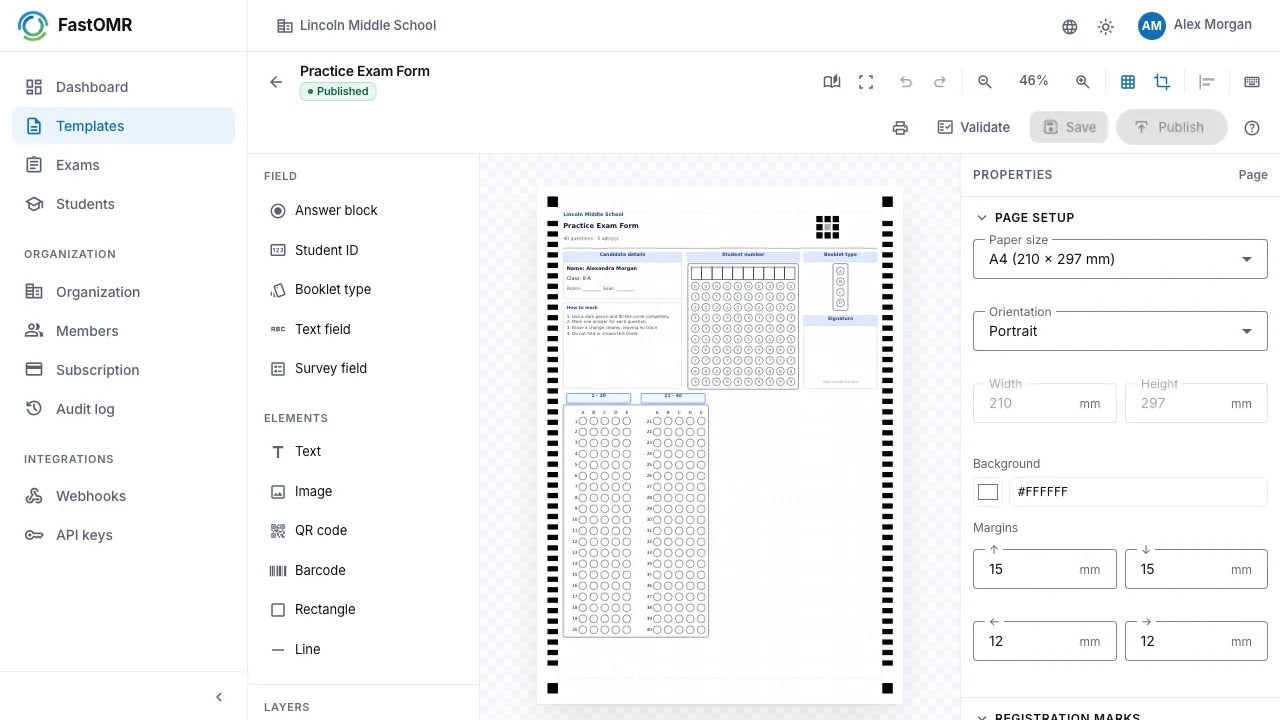Viewport: 1280px width, 720px height.
Task: Click the background color swatch
Action: point(988,492)
